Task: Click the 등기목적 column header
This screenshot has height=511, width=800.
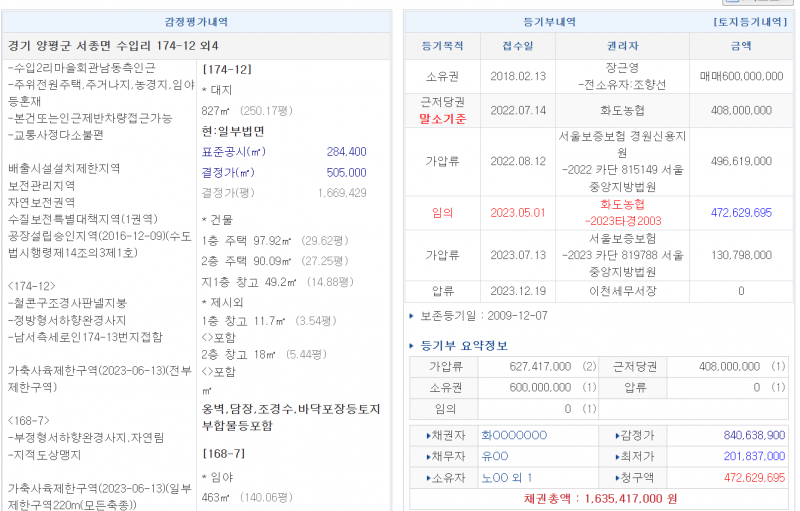Action: click(442, 46)
